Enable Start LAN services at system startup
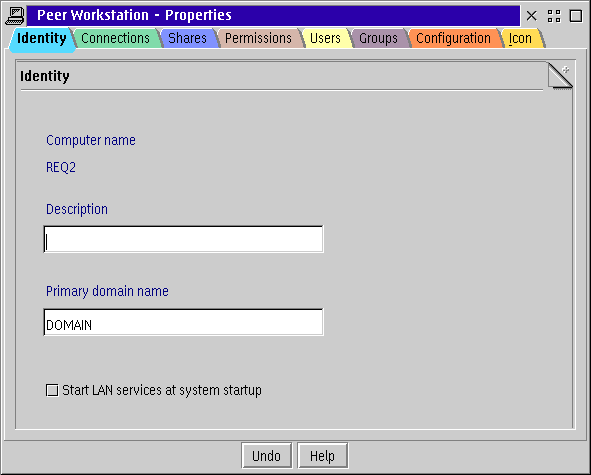This screenshot has height=475, width=591. [52, 390]
